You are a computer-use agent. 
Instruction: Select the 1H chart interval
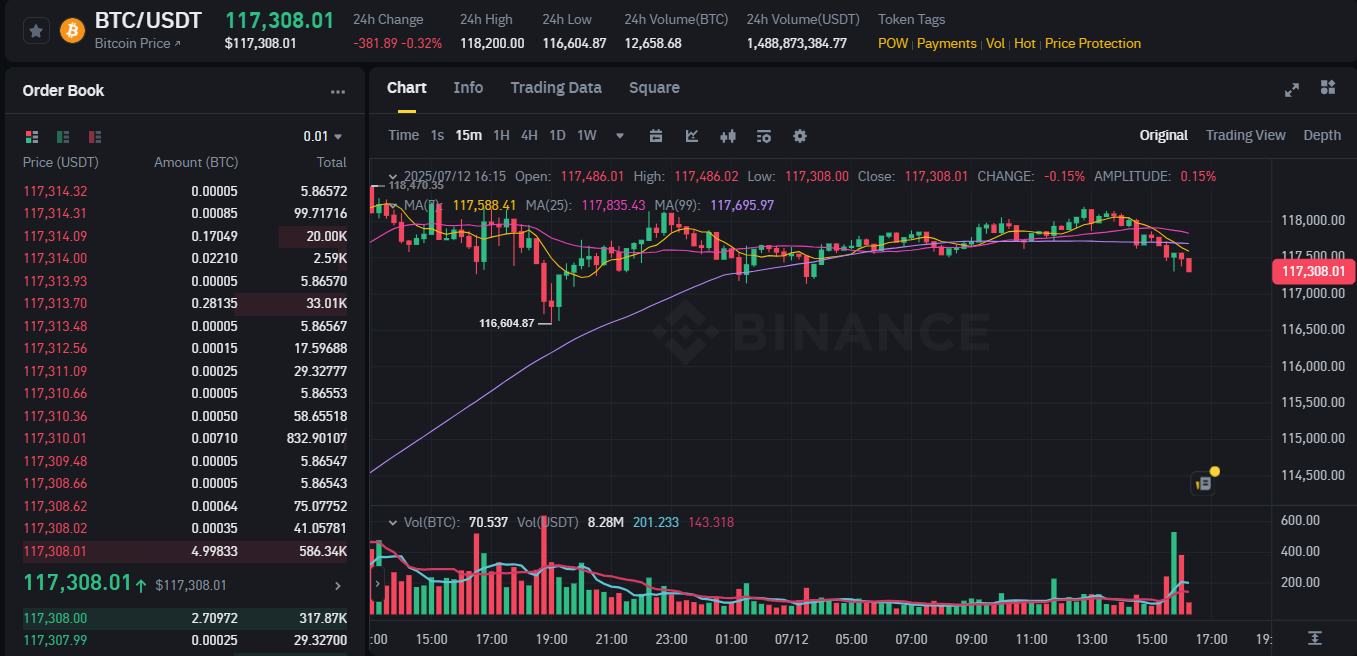501,135
